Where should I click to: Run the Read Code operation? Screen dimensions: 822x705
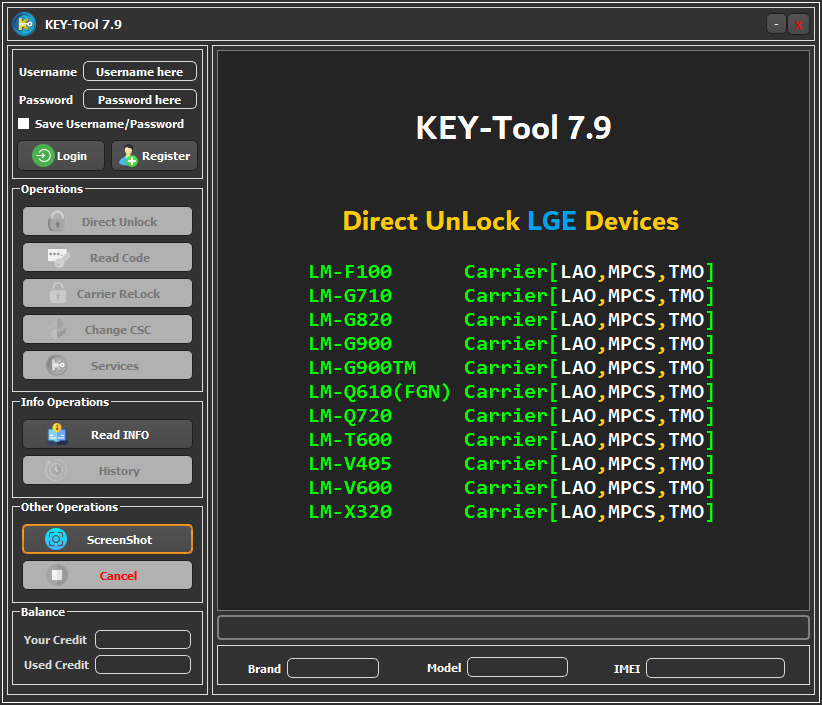[107, 257]
